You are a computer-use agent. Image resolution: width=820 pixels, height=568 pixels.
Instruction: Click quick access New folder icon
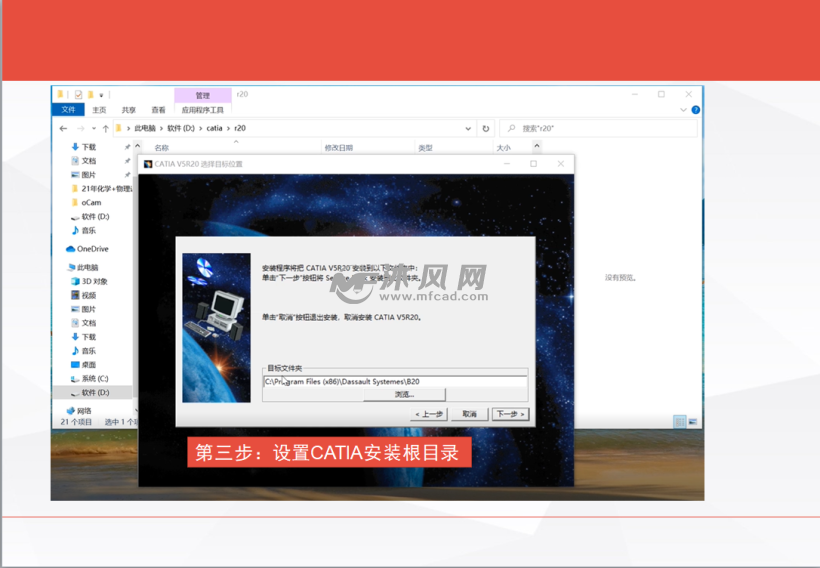point(90,95)
